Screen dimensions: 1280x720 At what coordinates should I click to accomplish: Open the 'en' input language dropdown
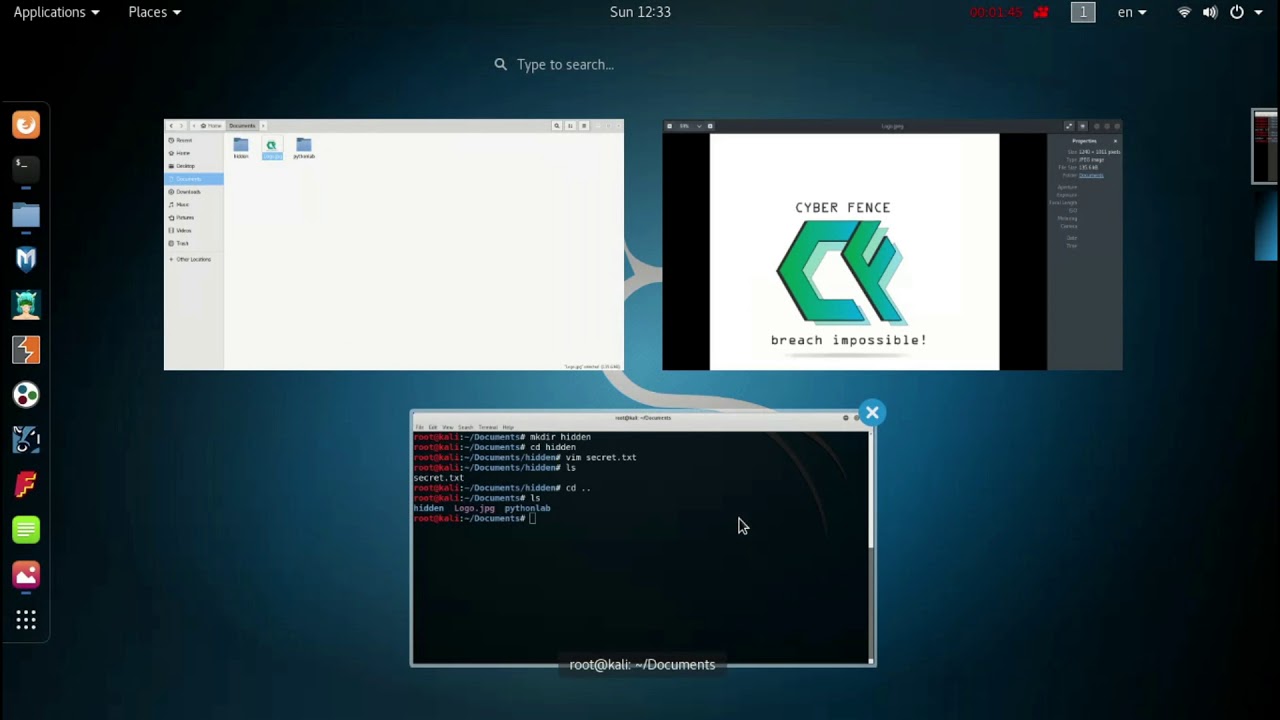point(1131,12)
